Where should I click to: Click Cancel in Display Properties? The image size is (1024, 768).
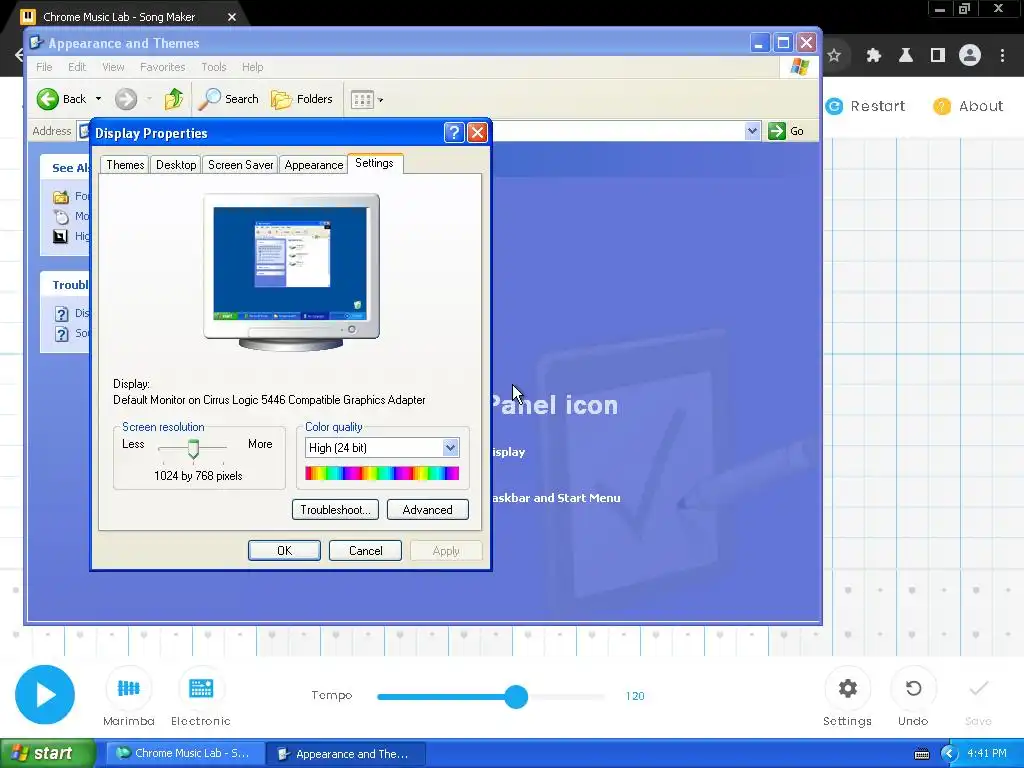point(366,551)
